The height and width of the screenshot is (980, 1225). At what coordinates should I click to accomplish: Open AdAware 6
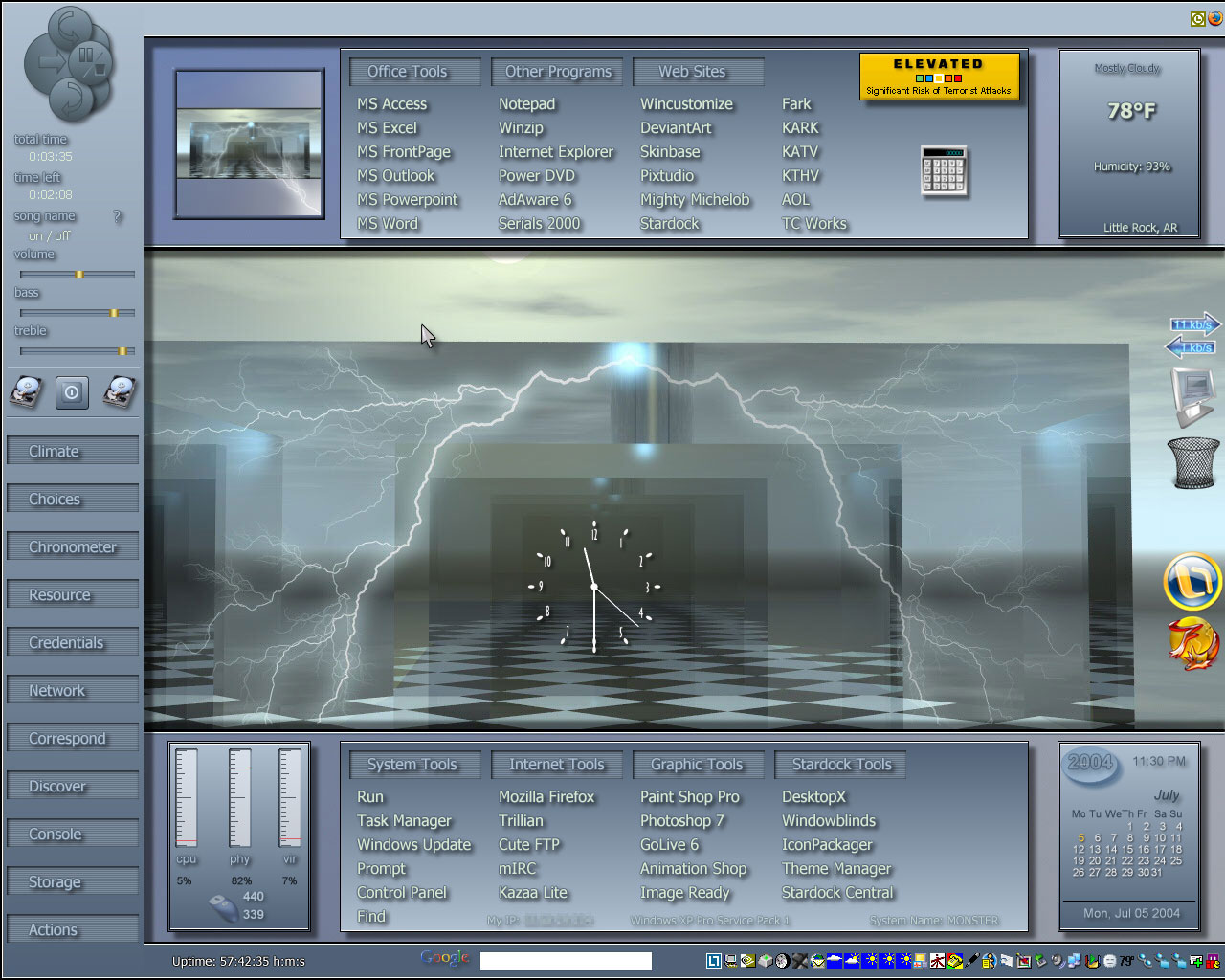click(x=535, y=200)
